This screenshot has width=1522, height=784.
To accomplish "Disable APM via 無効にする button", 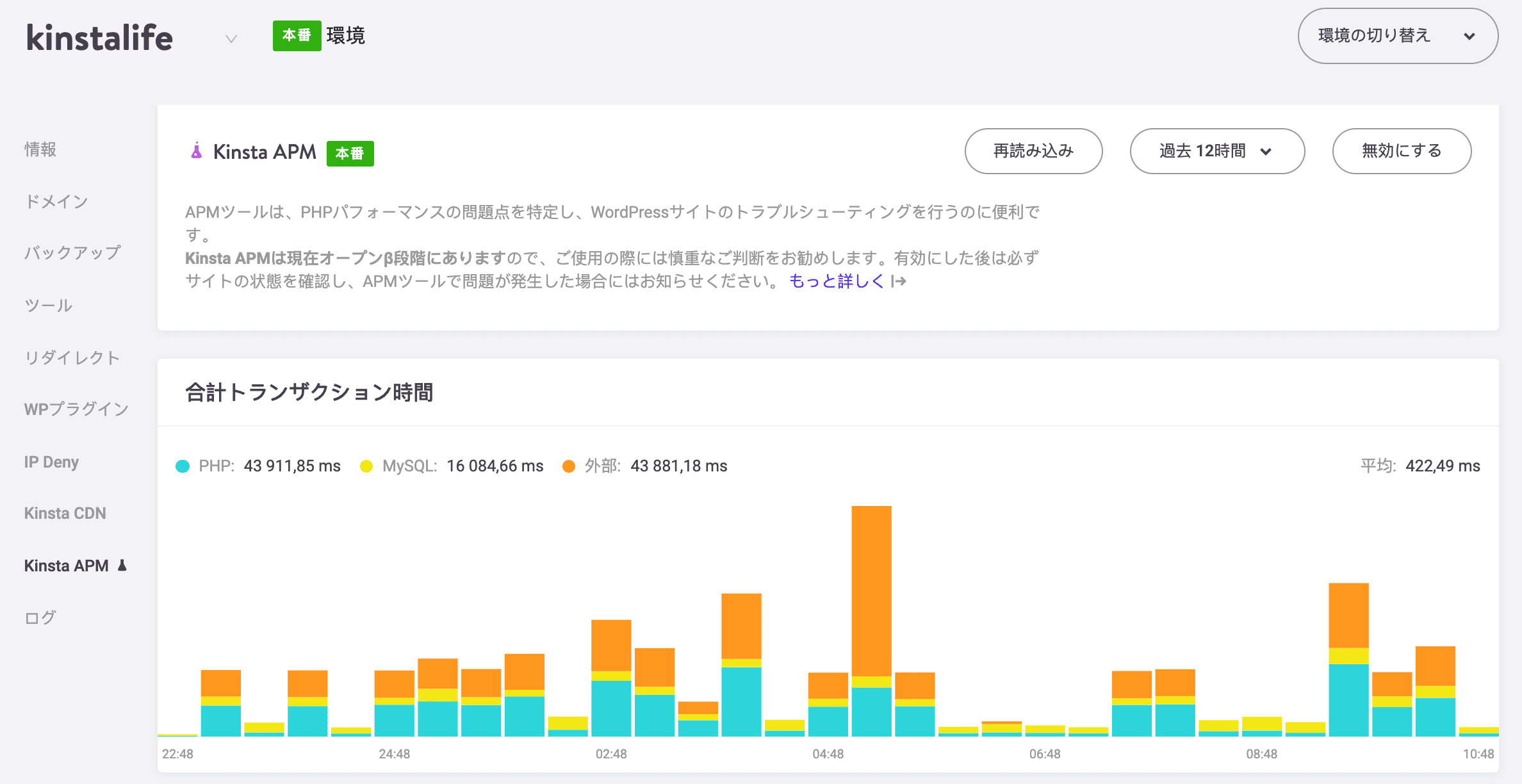I will pyautogui.click(x=1402, y=151).
